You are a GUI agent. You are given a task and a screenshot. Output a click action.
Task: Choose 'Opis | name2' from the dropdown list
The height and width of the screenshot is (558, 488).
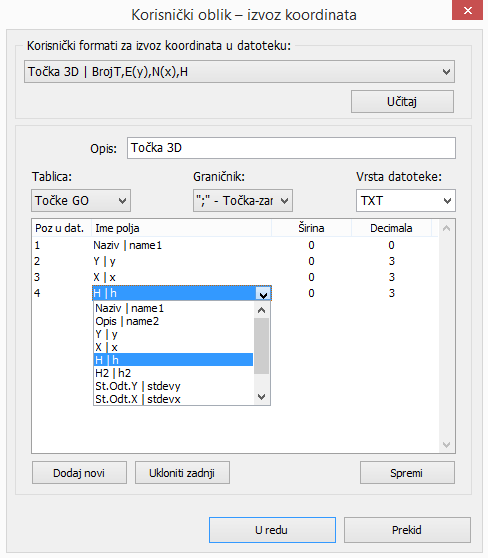[173, 321]
